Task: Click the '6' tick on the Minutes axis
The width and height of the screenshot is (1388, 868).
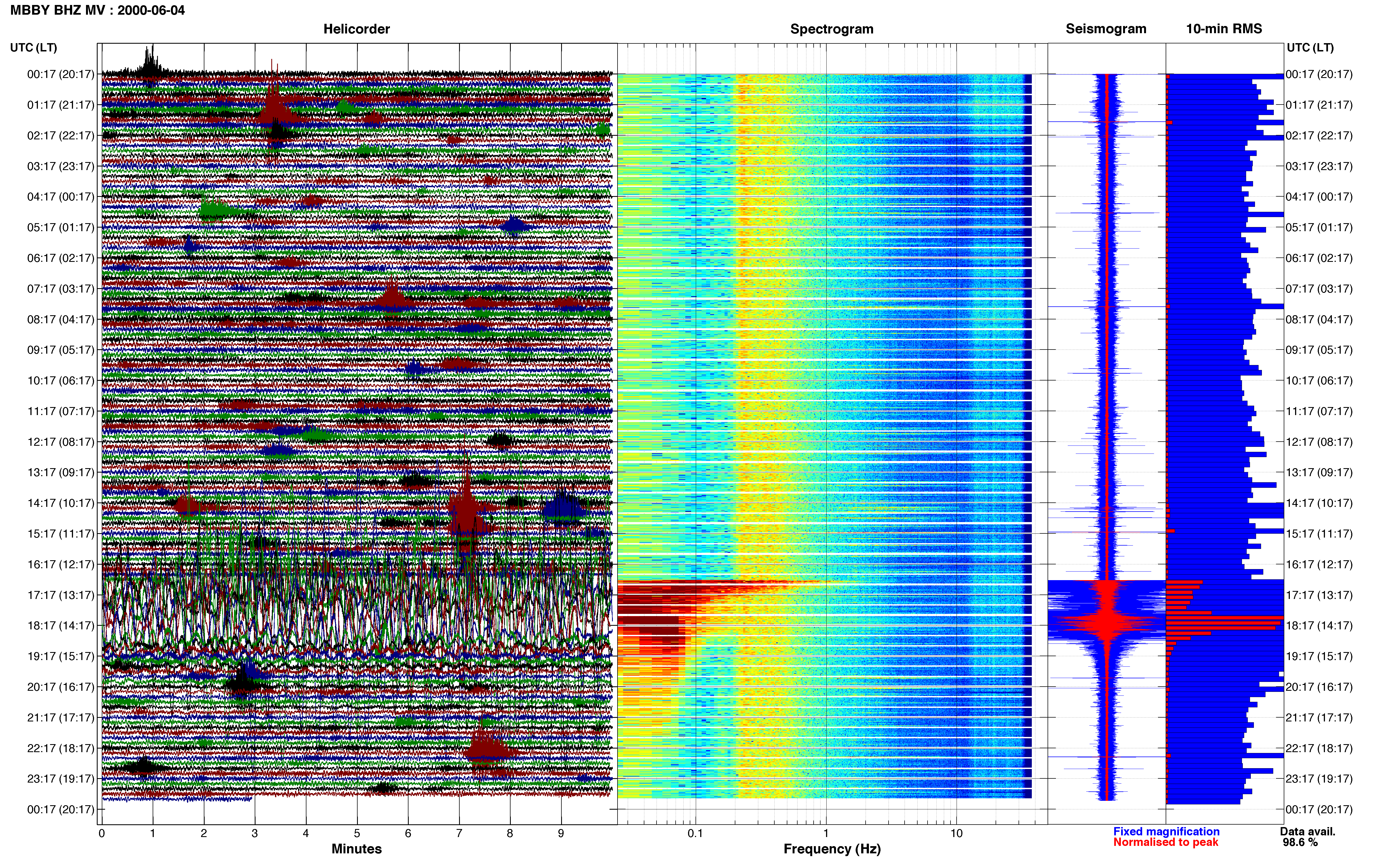Action: (x=408, y=833)
